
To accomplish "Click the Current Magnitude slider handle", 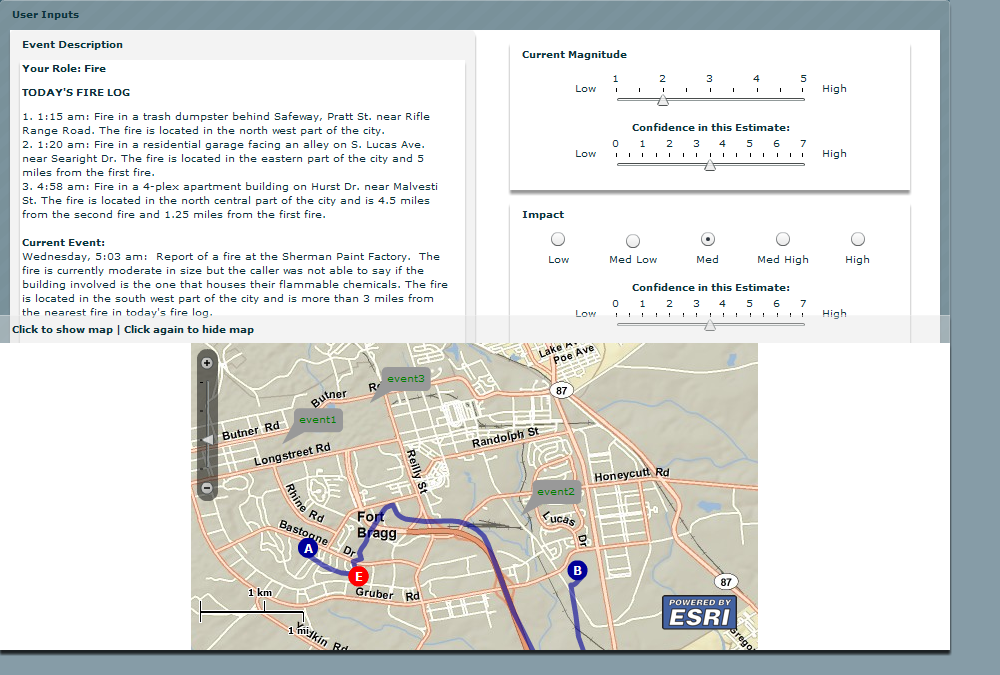I will (663, 100).
